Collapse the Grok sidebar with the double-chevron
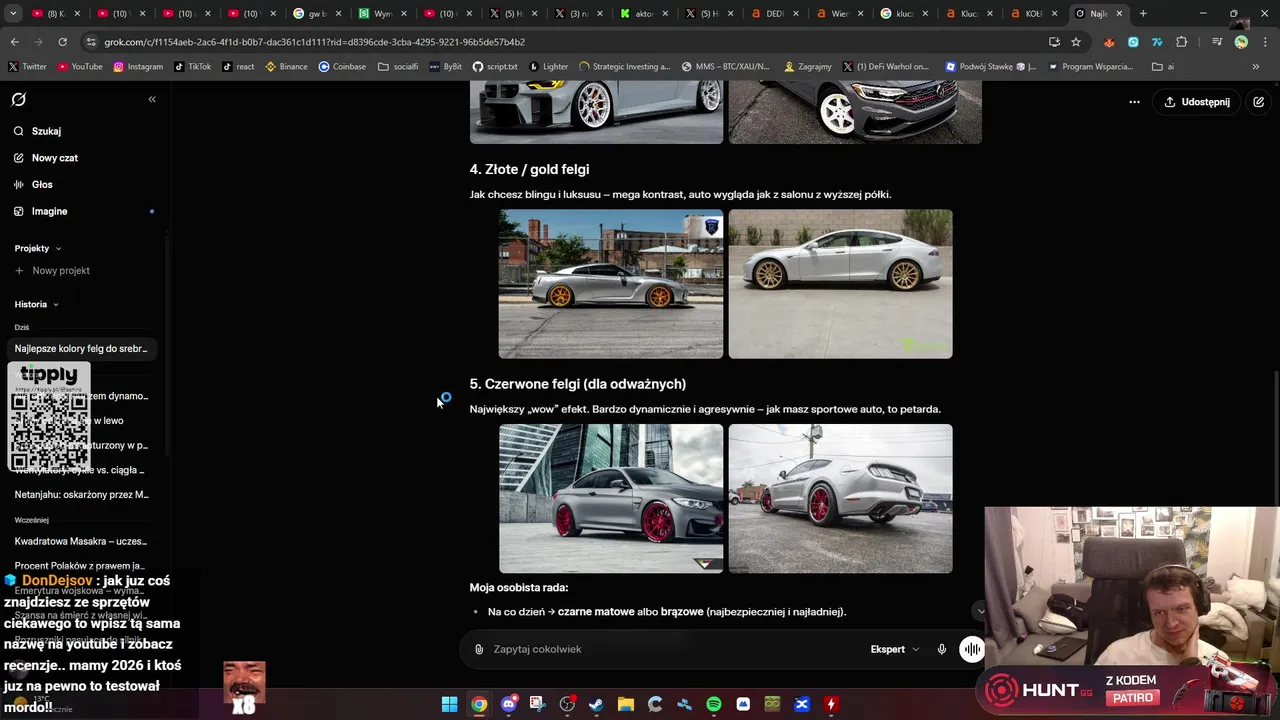The height and width of the screenshot is (720, 1280). tap(152, 99)
